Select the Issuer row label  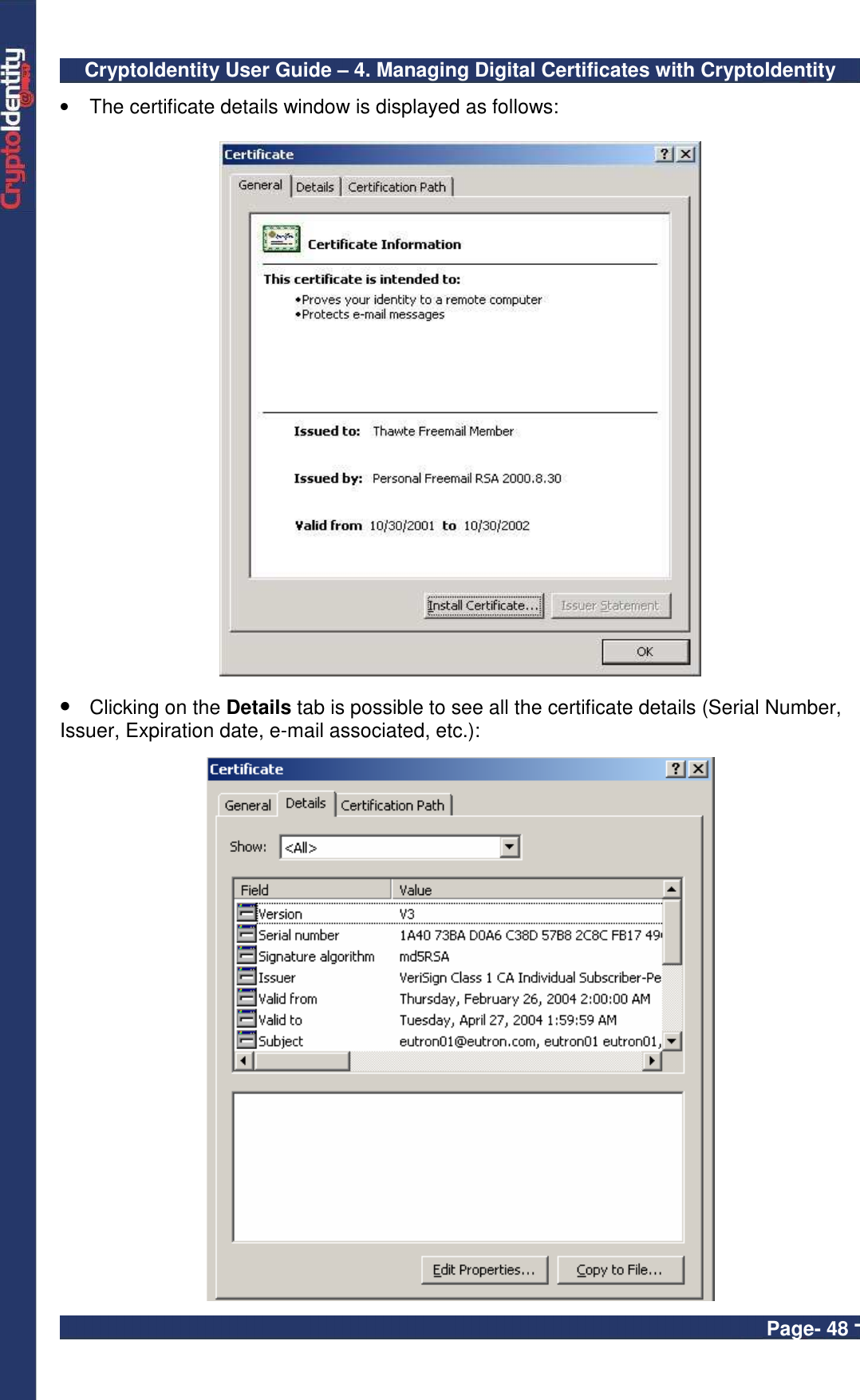click(277, 977)
